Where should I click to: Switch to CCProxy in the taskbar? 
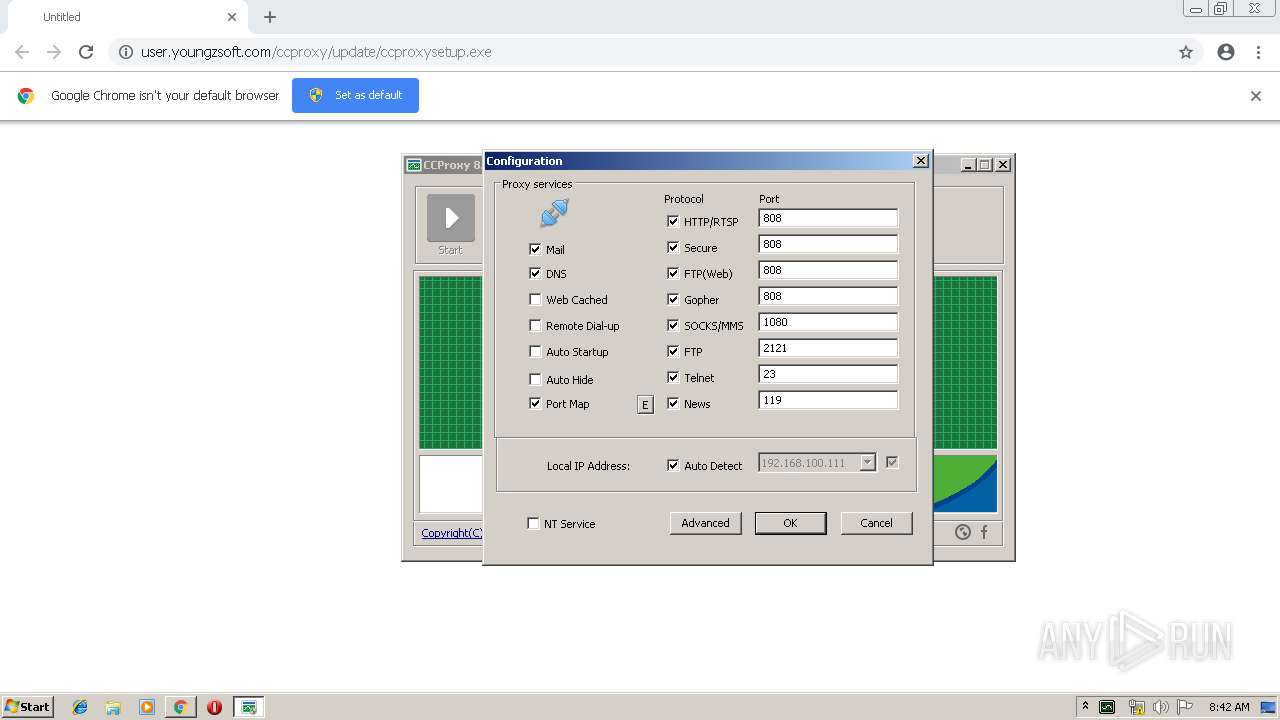(x=248, y=707)
